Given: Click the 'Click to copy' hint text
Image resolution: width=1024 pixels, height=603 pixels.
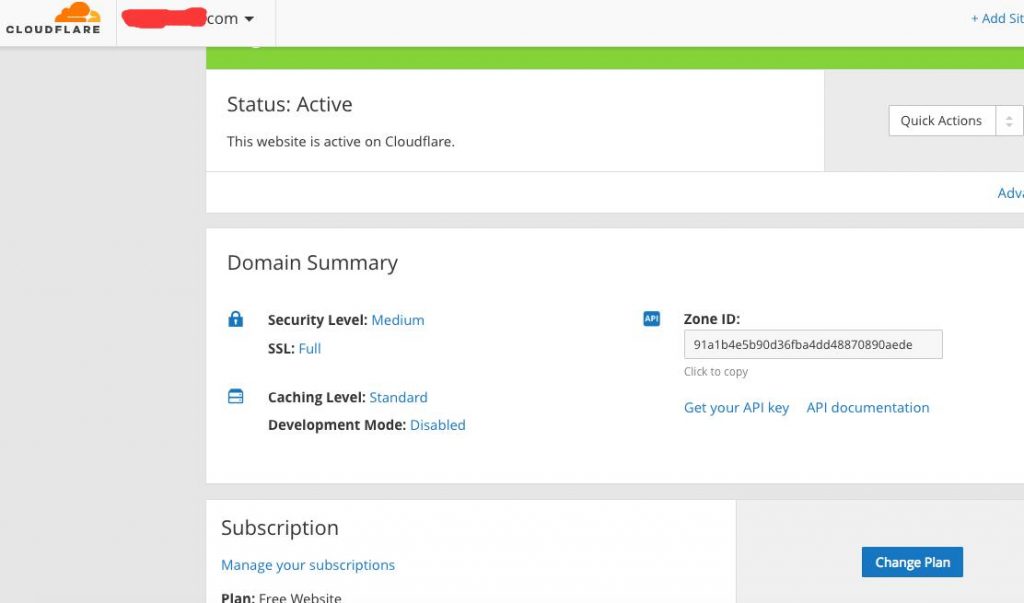Looking at the screenshot, I should coord(716,372).
